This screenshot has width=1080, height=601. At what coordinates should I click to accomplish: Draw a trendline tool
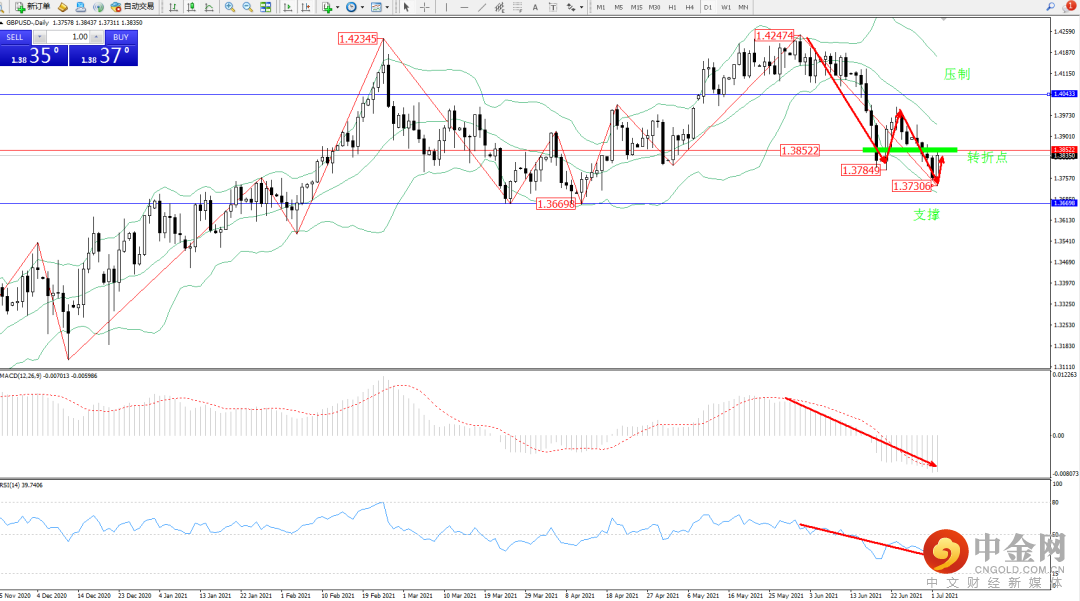(482, 7)
